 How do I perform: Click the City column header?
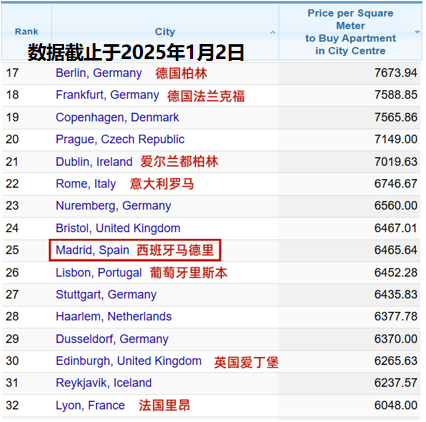(x=165, y=32)
